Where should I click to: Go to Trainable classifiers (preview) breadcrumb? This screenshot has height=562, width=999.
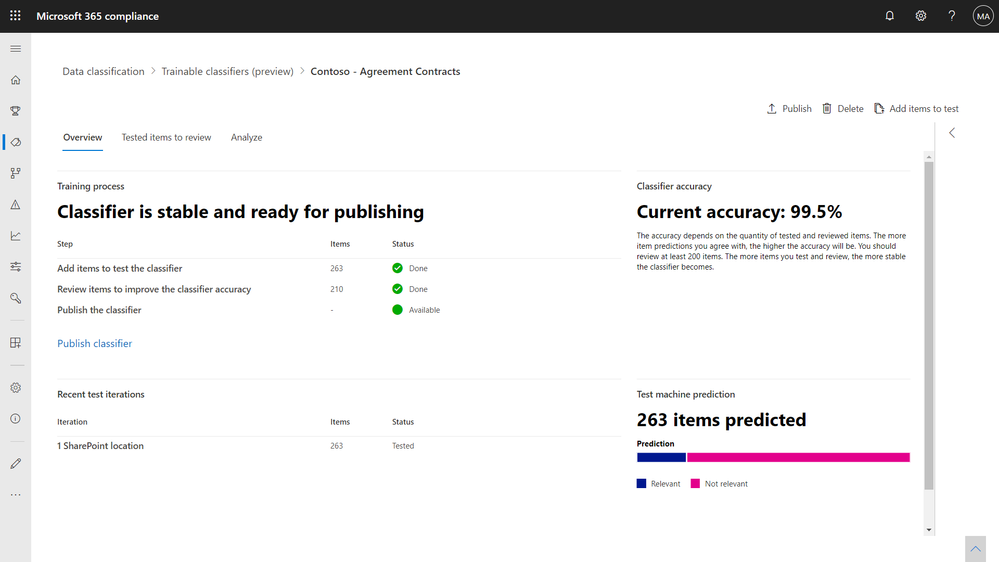[x=227, y=71]
